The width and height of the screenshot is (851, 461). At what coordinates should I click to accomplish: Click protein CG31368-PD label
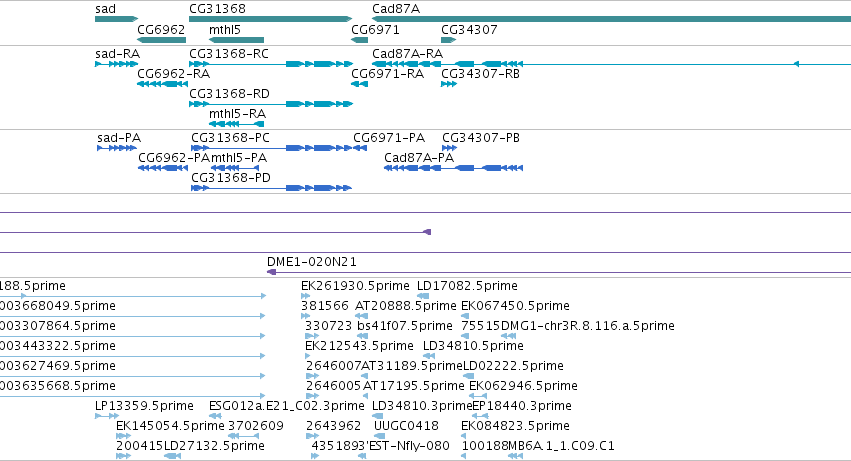pos(231,178)
